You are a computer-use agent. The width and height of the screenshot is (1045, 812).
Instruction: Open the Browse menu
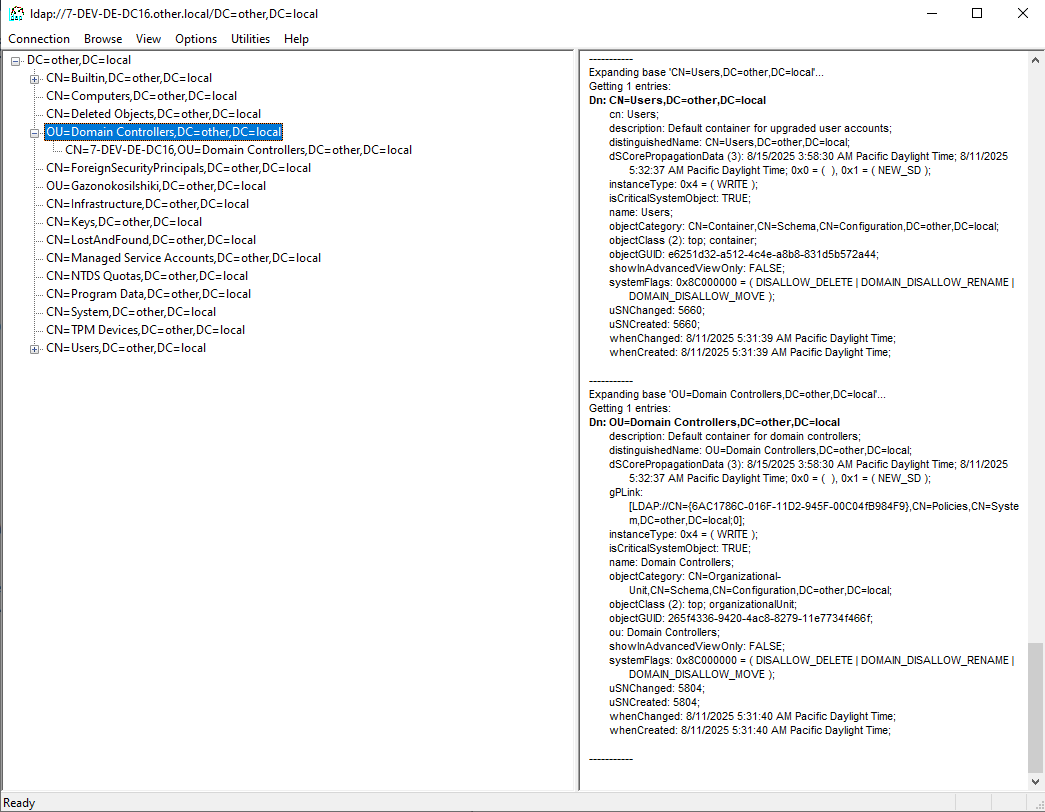103,39
